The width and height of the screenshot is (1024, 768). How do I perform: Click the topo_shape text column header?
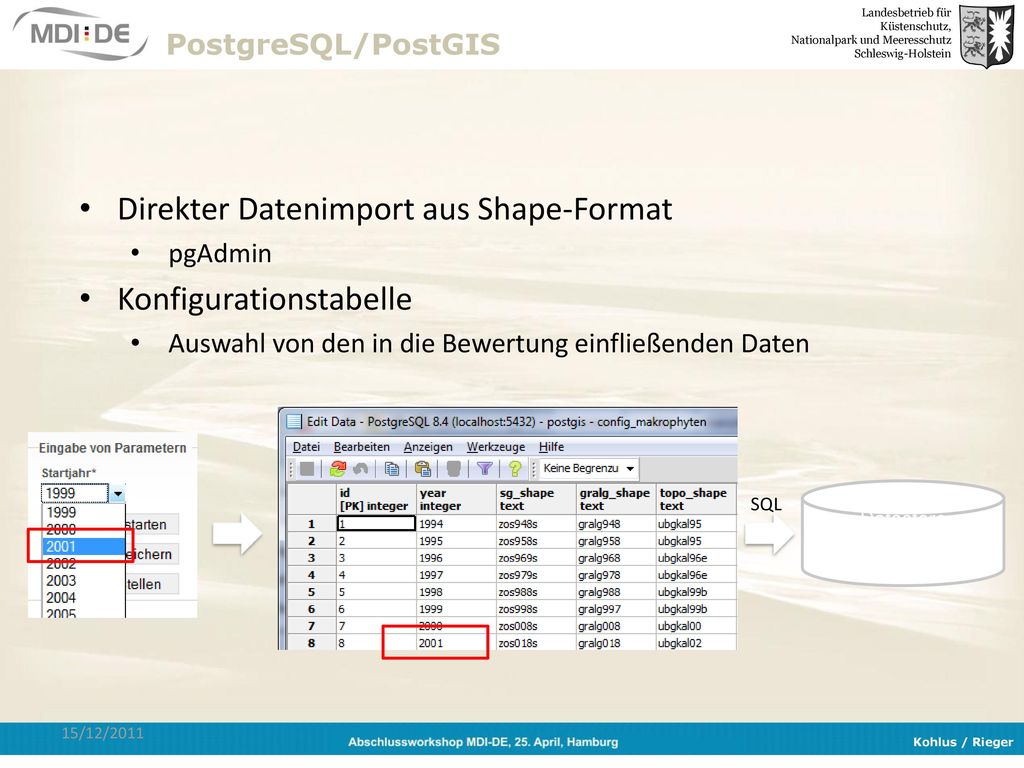(696, 500)
